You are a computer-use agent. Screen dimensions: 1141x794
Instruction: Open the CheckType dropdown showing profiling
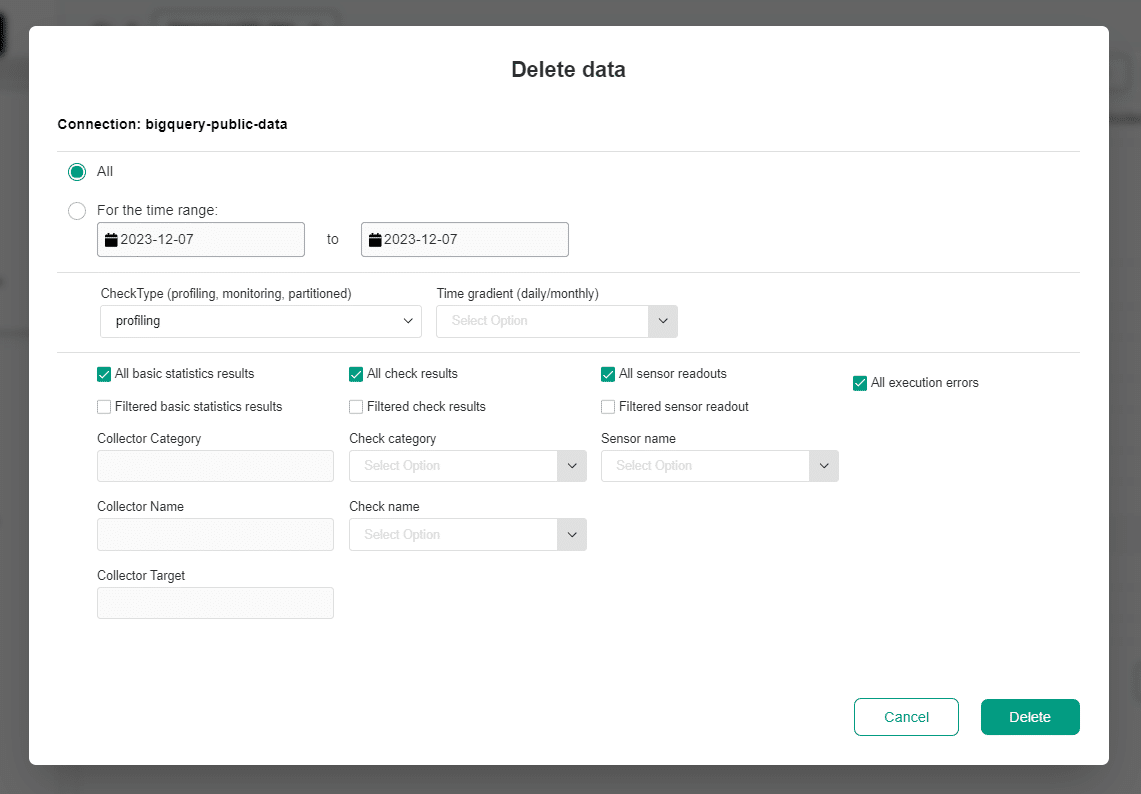(x=260, y=321)
